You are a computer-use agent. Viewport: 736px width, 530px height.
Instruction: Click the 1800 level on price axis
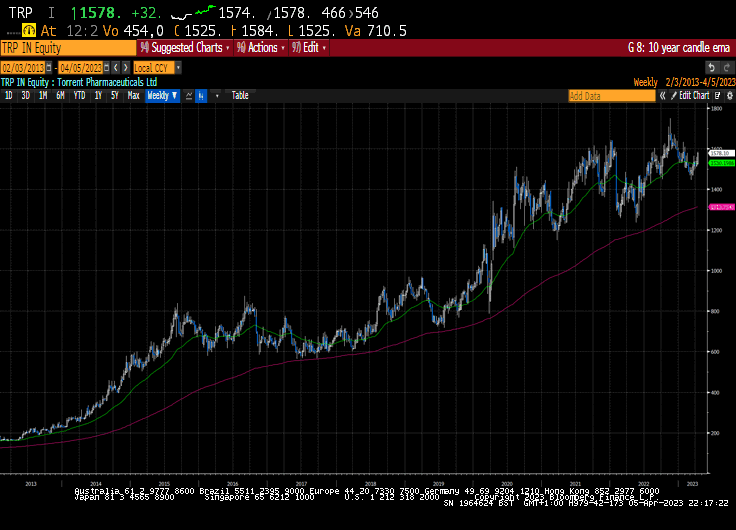716,108
